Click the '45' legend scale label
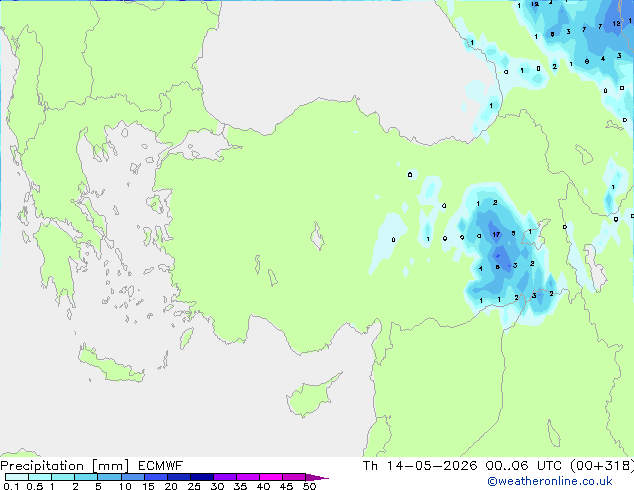This screenshot has height=490, width=634. tap(286, 486)
